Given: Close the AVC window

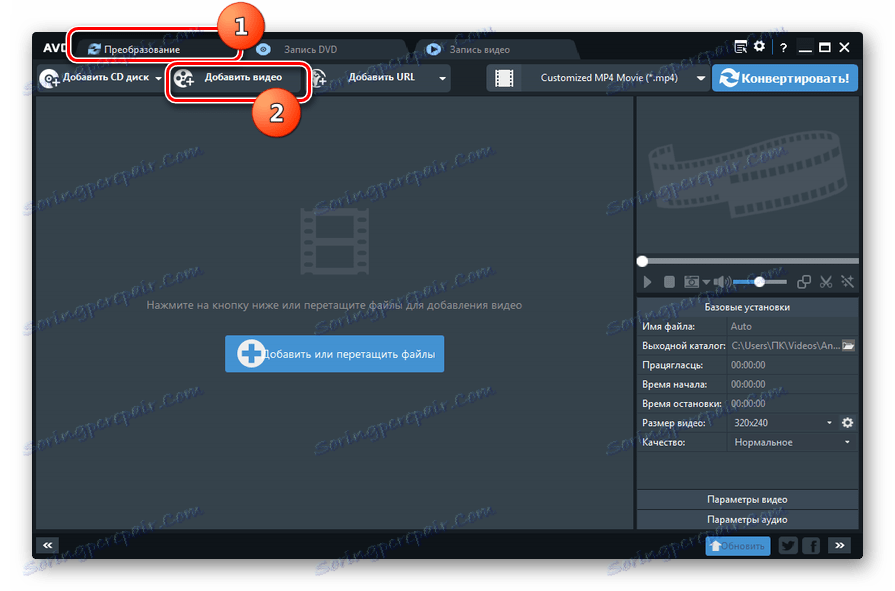Looking at the screenshot, I should point(845,48).
